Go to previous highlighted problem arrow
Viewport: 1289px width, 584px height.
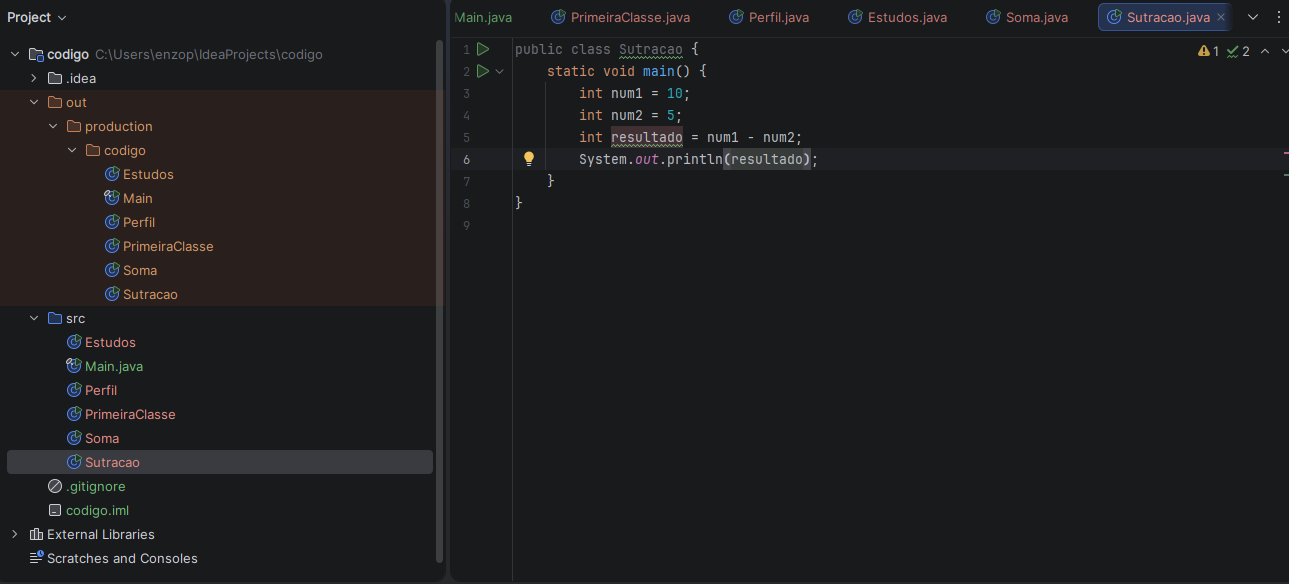click(1264, 51)
